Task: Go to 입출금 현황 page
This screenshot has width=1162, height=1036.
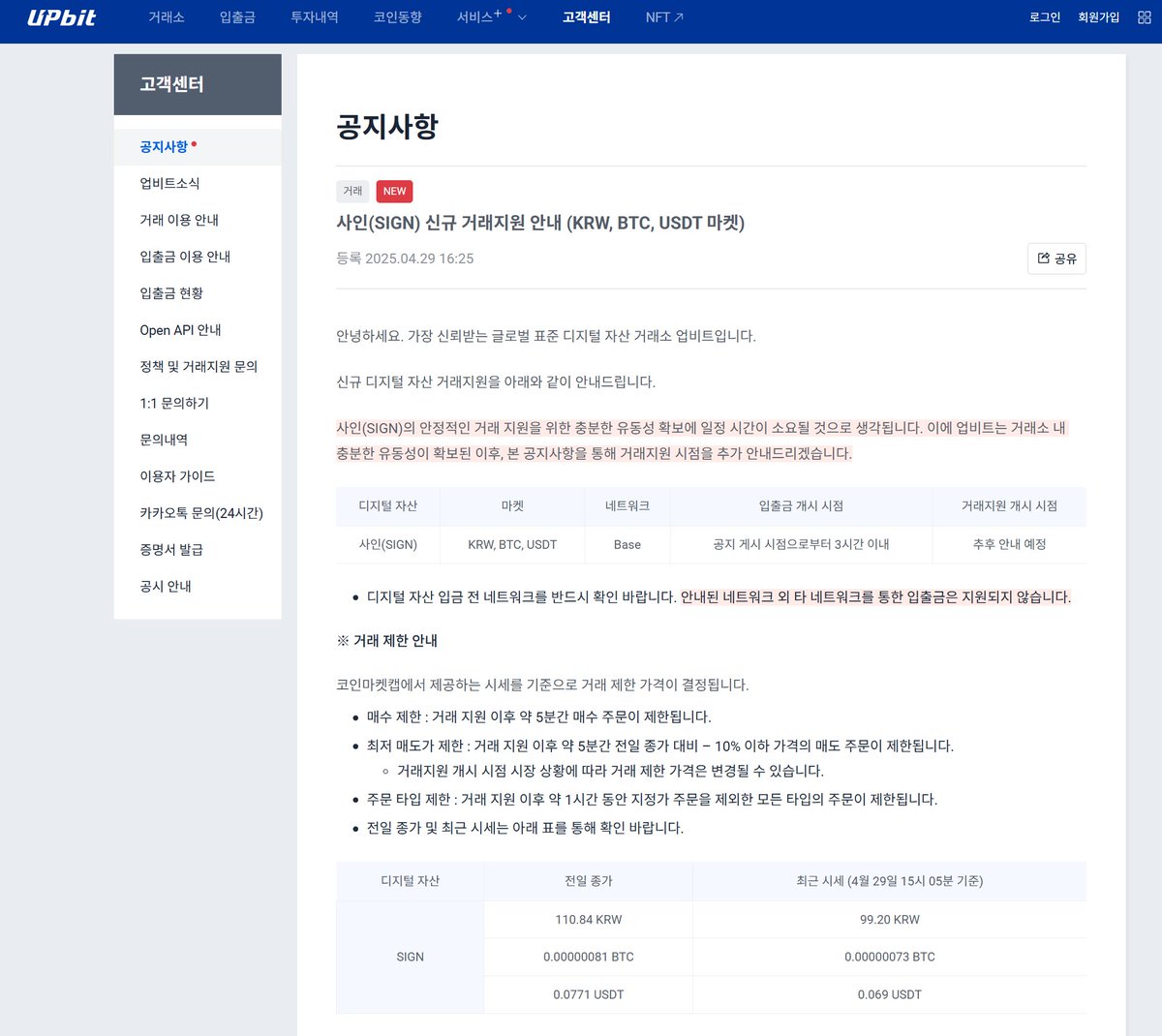Action: click(198, 293)
